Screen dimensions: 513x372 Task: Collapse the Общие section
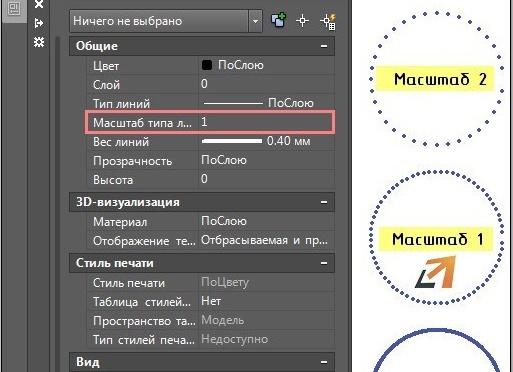coord(324,46)
